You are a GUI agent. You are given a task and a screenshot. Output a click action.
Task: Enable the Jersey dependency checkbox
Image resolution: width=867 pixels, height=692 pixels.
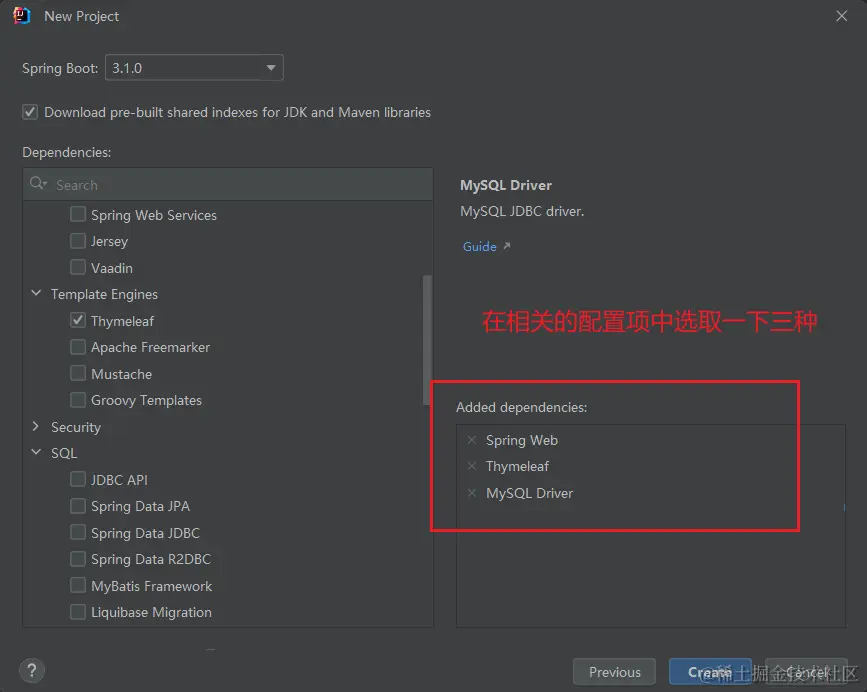[x=78, y=241]
